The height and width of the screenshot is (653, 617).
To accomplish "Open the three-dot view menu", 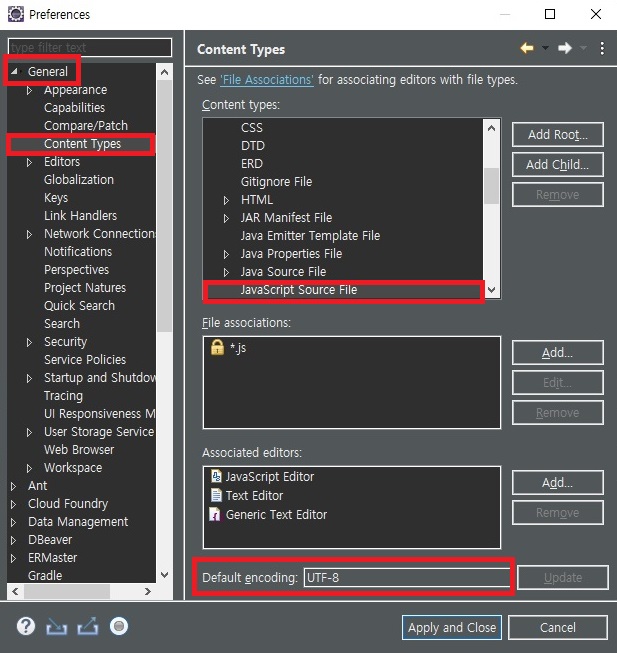I will click(602, 48).
